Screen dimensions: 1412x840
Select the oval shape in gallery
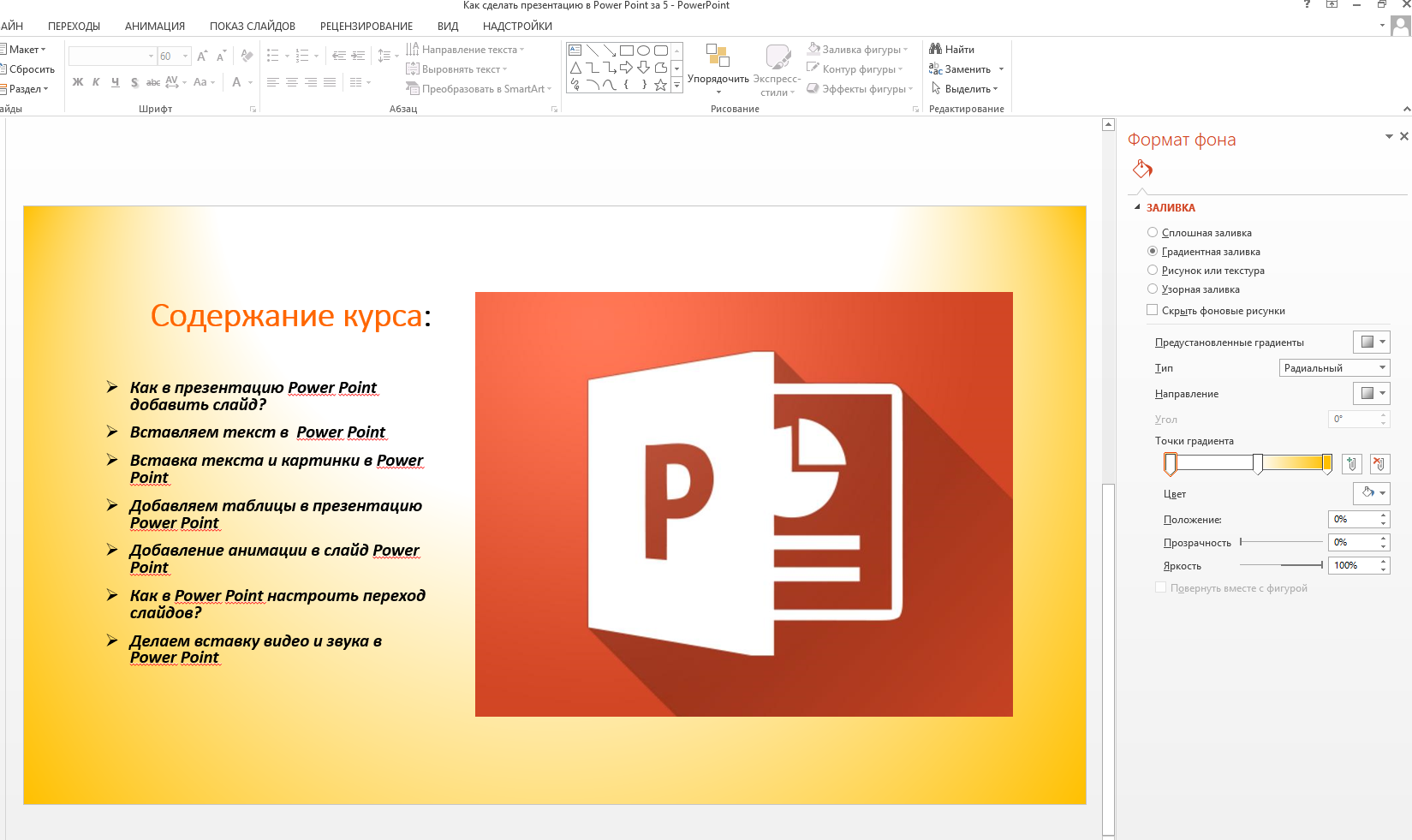click(x=644, y=51)
